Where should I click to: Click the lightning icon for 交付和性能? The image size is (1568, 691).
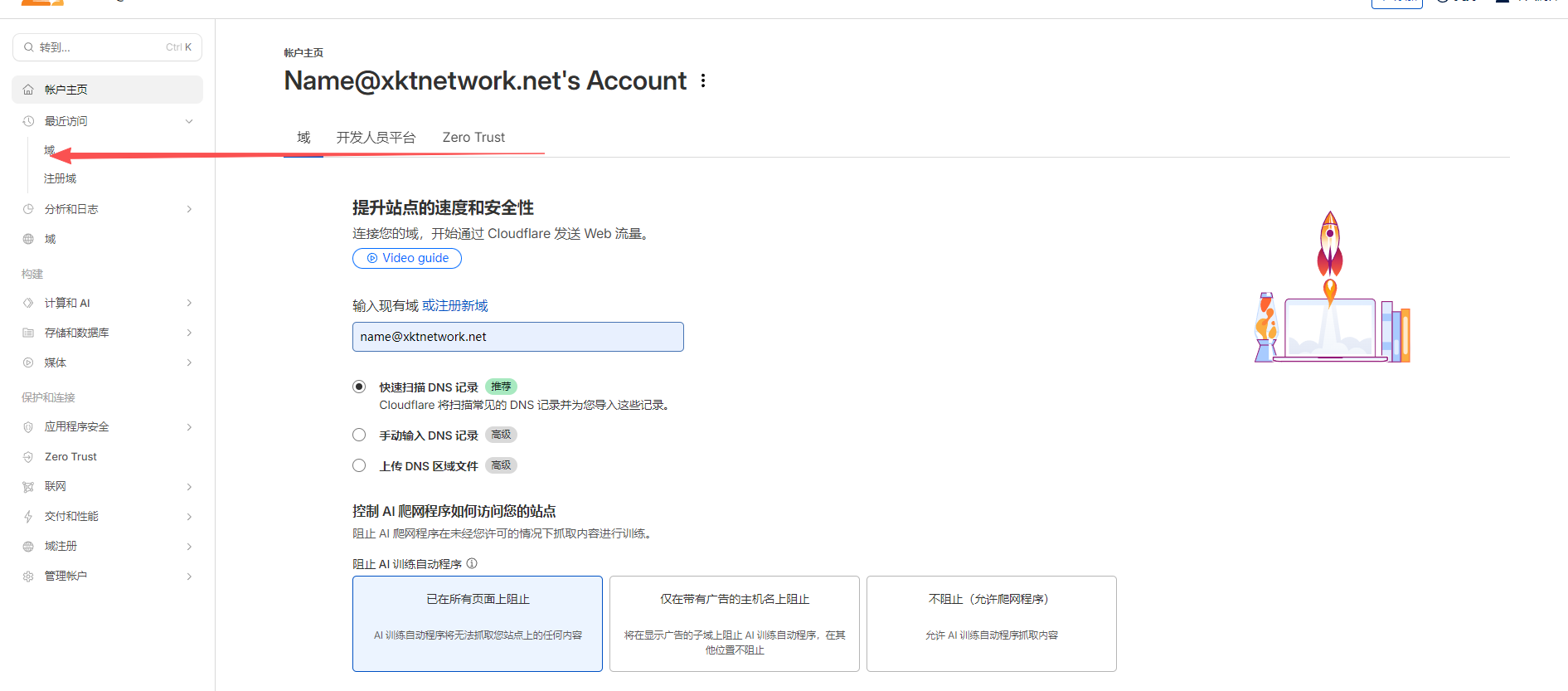(28, 517)
